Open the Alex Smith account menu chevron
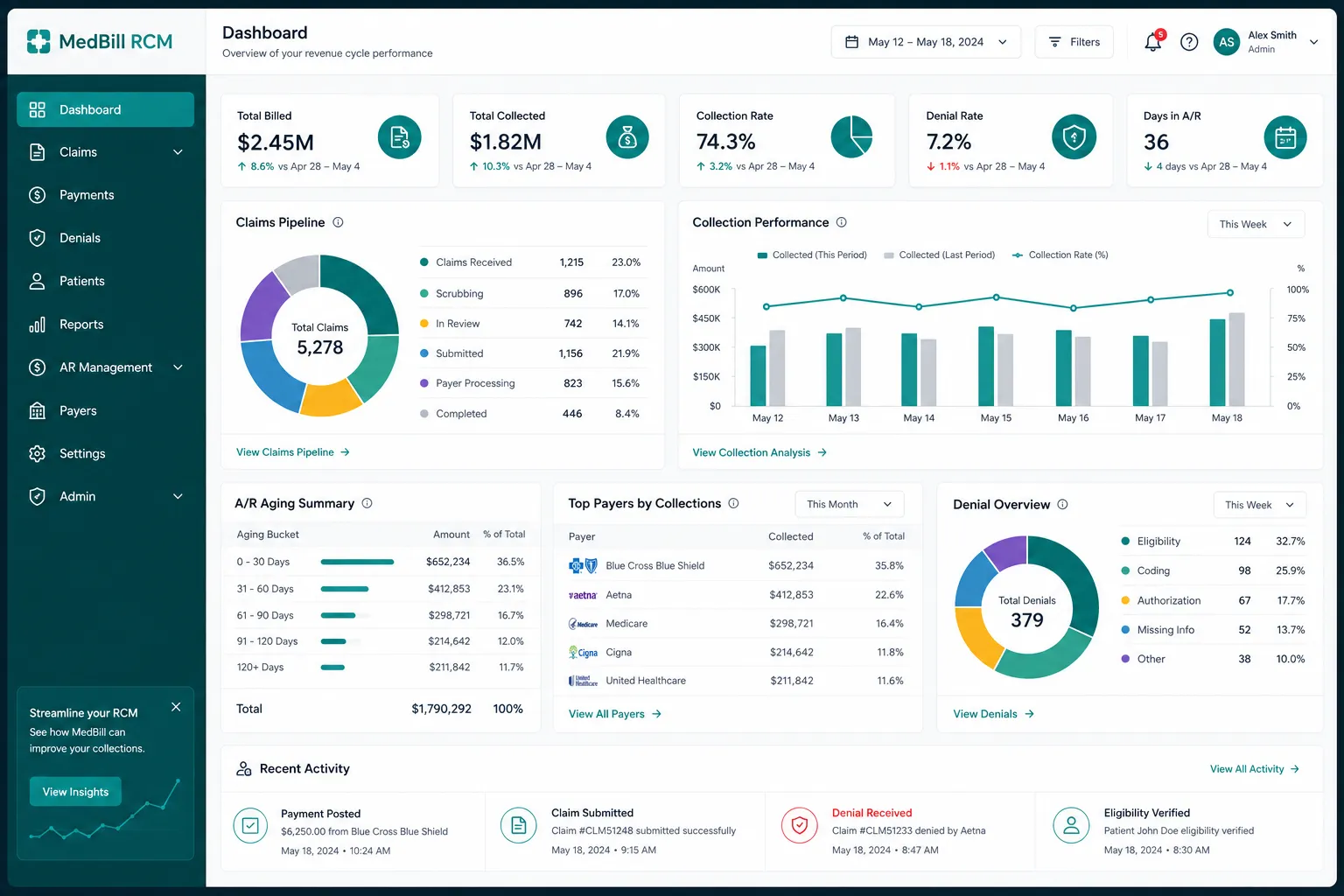 (x=1313, y=42)
